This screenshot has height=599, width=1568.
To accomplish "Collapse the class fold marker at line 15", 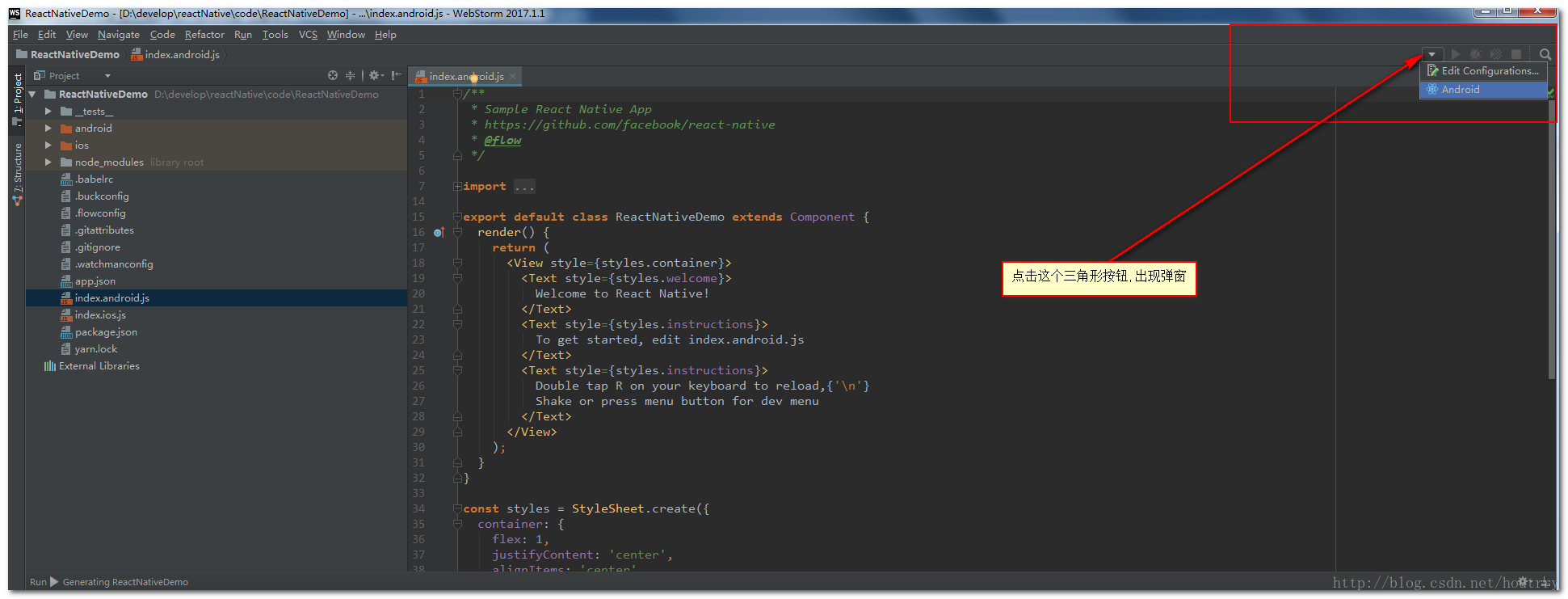I will coord(457,217).
